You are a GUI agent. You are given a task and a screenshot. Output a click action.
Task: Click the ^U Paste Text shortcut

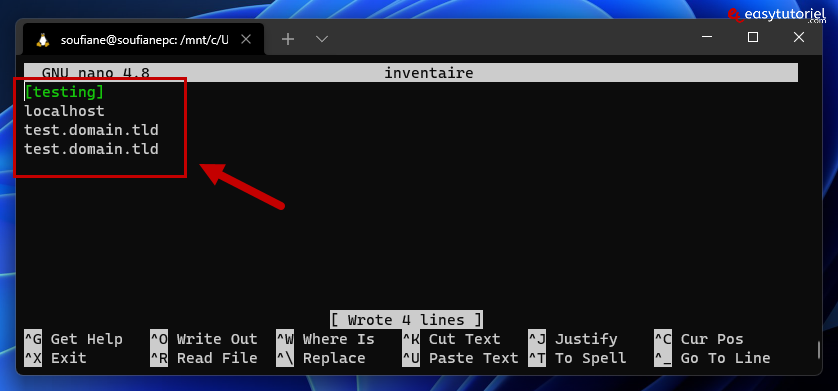[460, 358]
